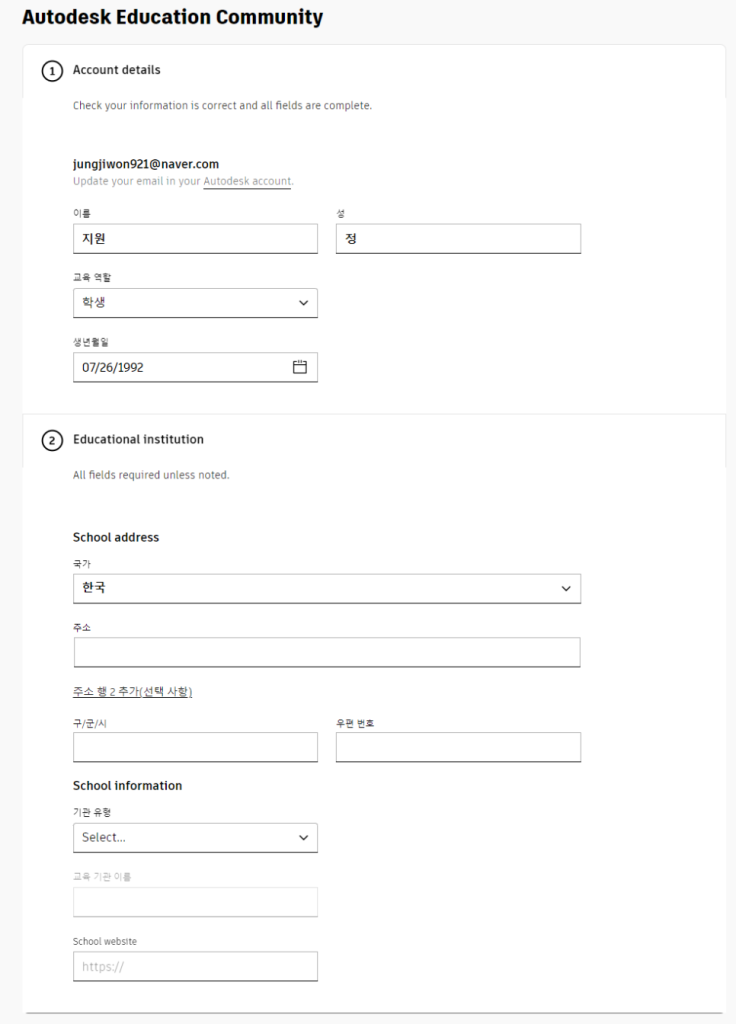Open the calendar picker icon for birthdate
Image resolution: width=736 pixels, height=1024 pixels.
299,367
